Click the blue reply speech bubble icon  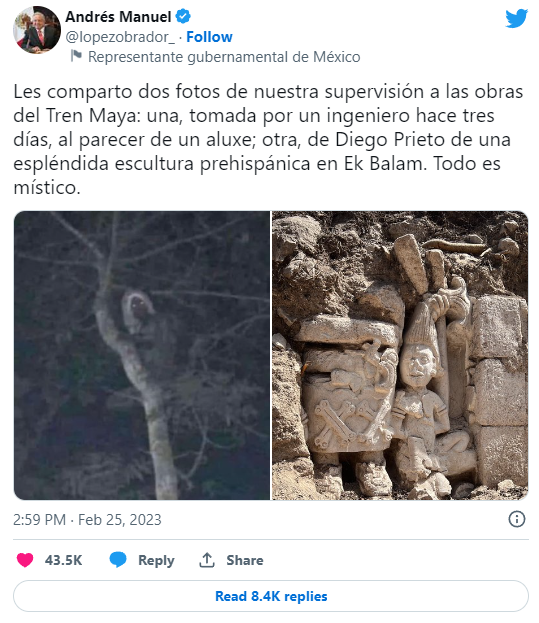pos(118,560)
